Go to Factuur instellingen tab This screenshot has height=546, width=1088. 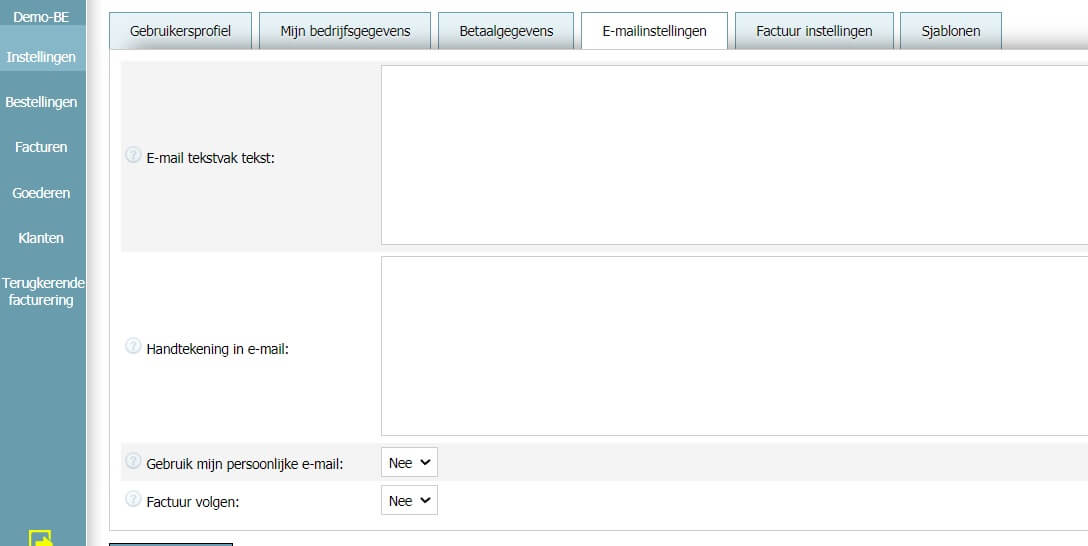814,31
